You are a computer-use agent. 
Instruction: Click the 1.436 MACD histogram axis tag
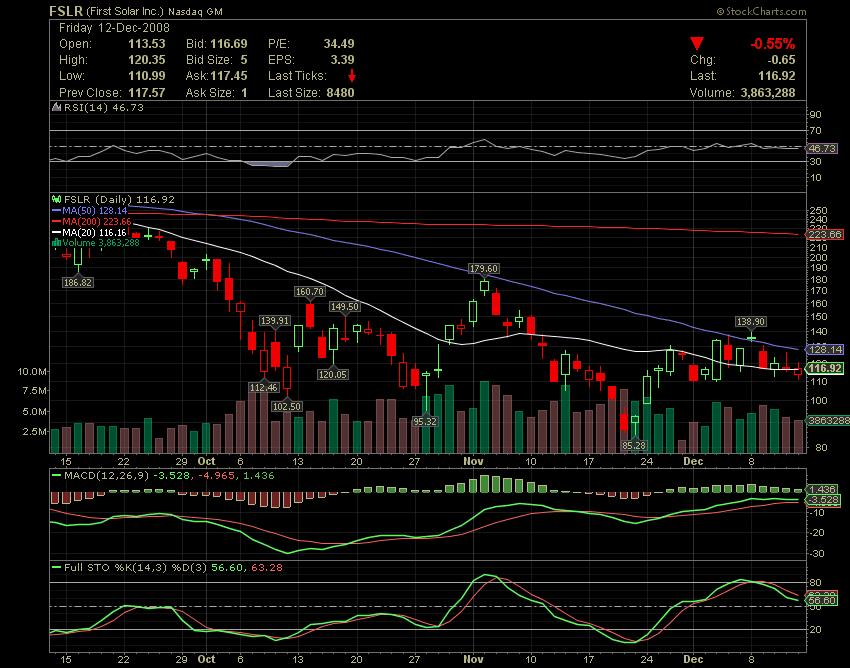(x=822, y=489)
